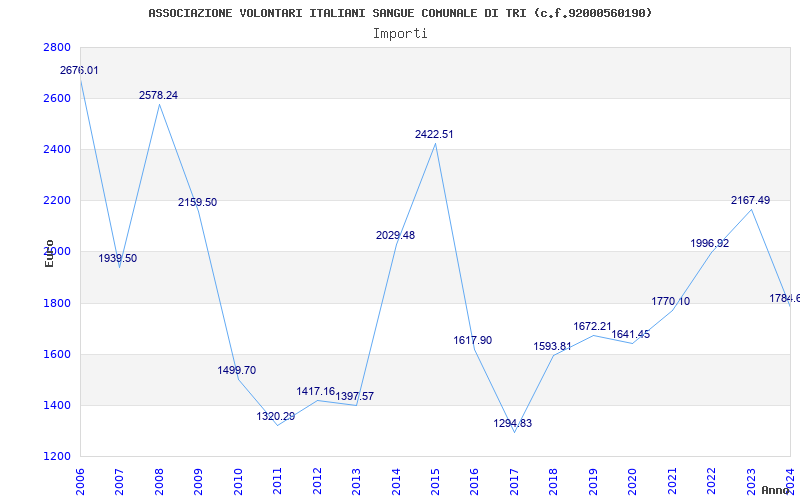Screen dimensions: 800x500
Task: Click the 1397.57 data label
Action: pos(355,396)
